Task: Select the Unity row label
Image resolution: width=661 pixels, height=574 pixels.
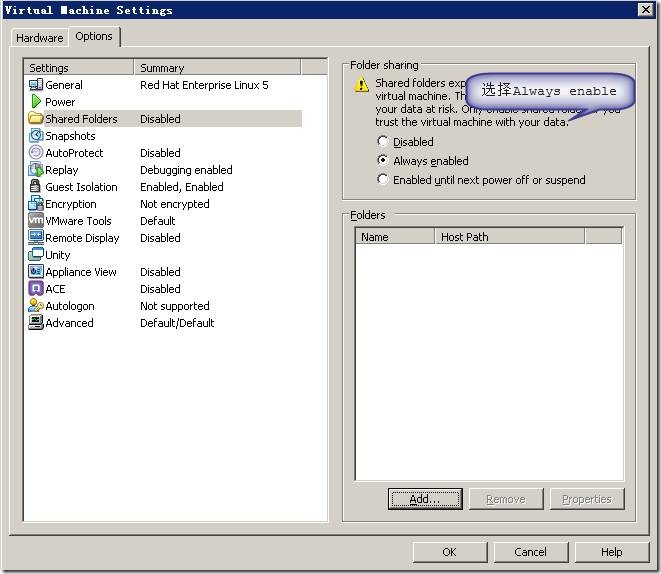Action: point(58,255)
